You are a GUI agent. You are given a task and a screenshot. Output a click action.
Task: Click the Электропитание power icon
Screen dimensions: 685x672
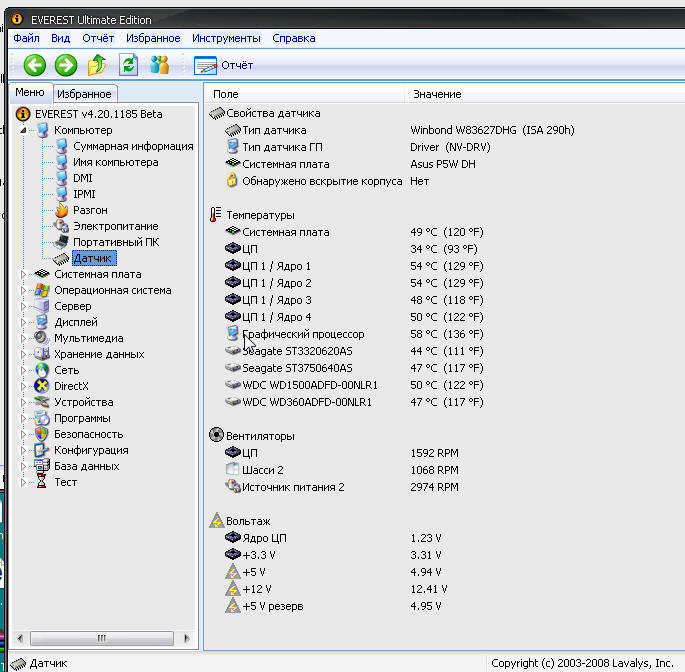click(x=61, y=226)
